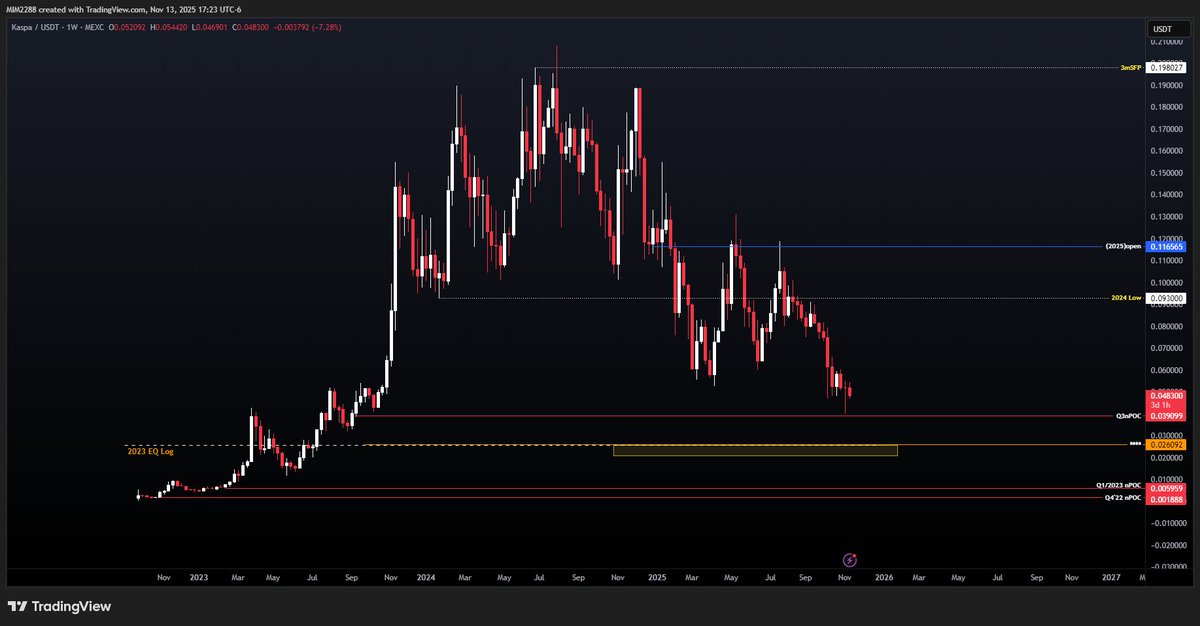This screenshot has height=626, width=1200.
Task: Click the TradingView logo
Action: pyautogui.click(x=60, y=606)
